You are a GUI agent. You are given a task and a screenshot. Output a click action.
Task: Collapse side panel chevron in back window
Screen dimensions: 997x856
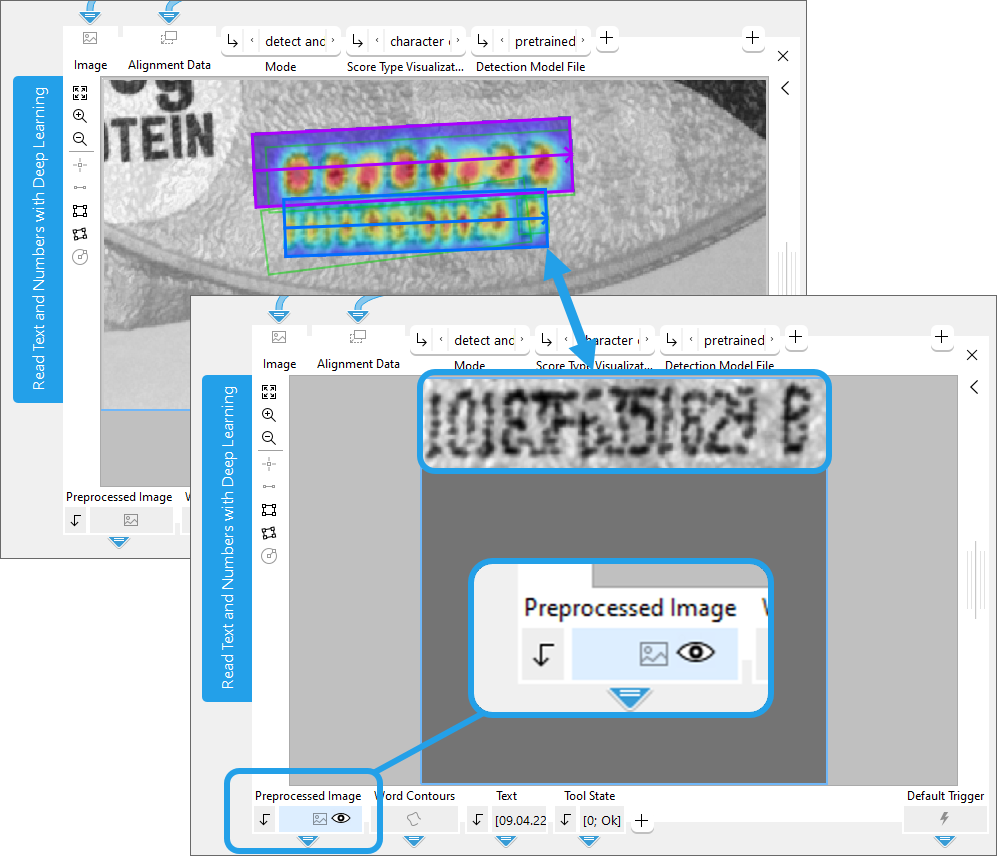point(785,88)
